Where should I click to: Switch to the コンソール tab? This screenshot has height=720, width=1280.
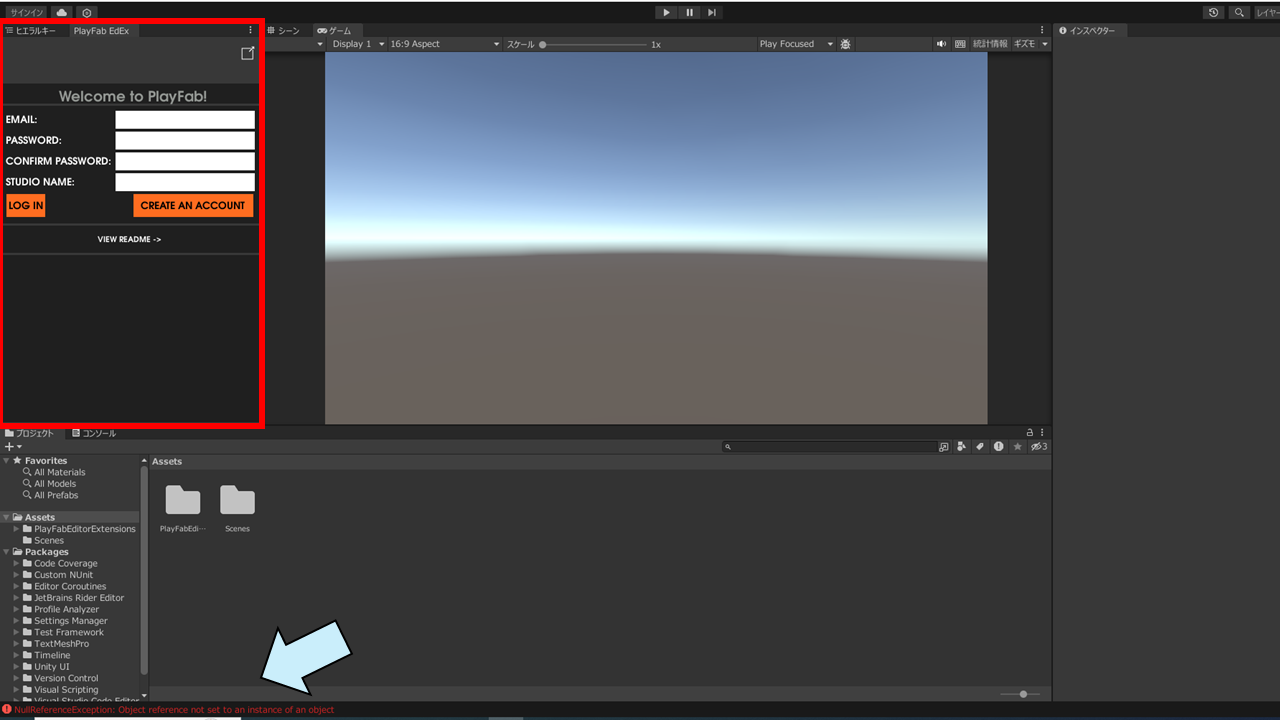(94, 432)
